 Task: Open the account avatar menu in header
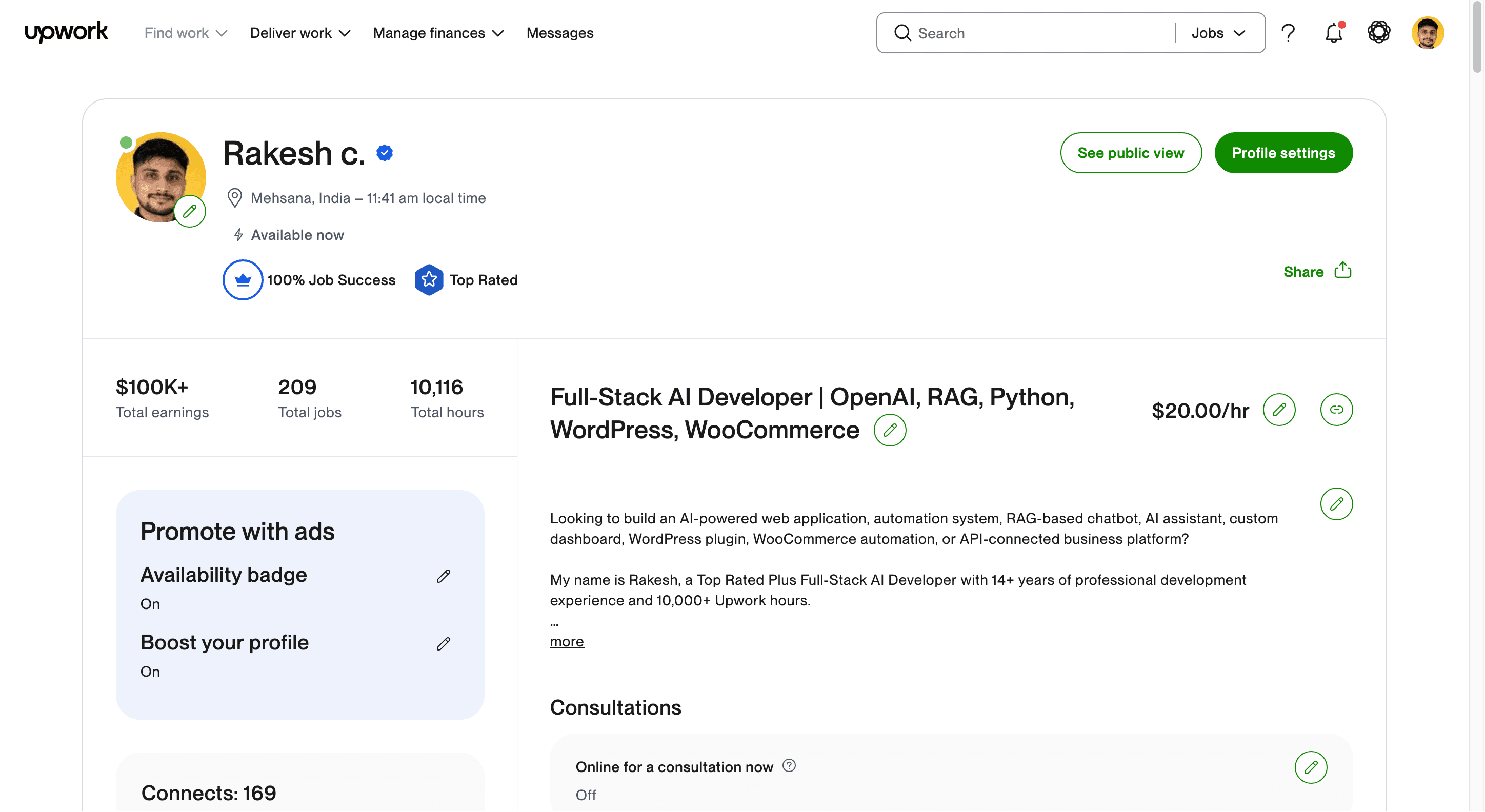[1428, 33]
